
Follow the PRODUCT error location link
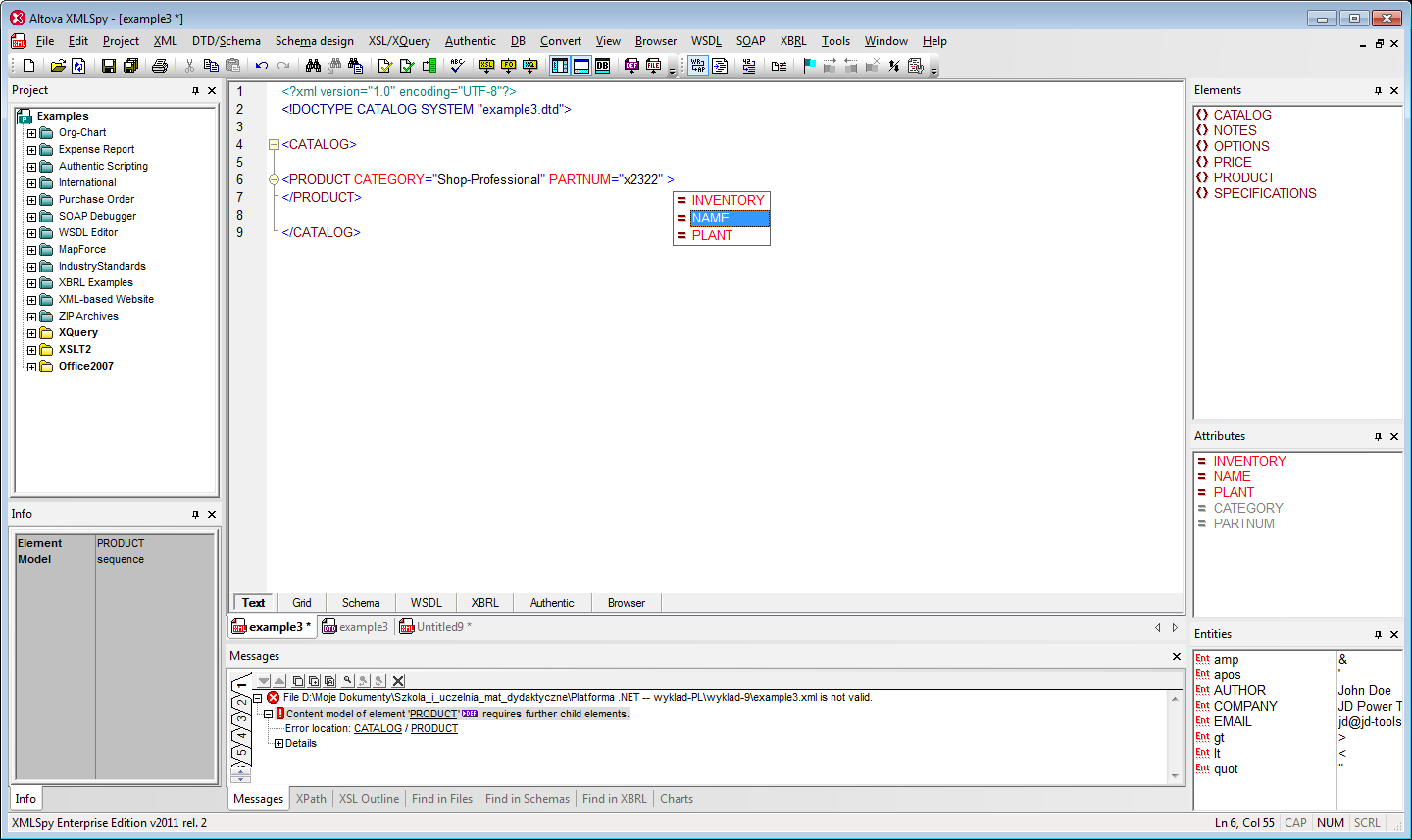[434, 728]
